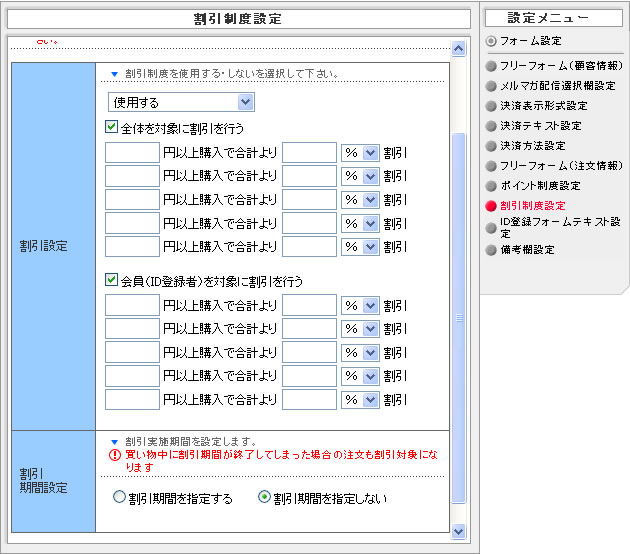Uncheck 全体を対象に割引を行う checkbox
The image size is (630, 554).
(112, 128)
